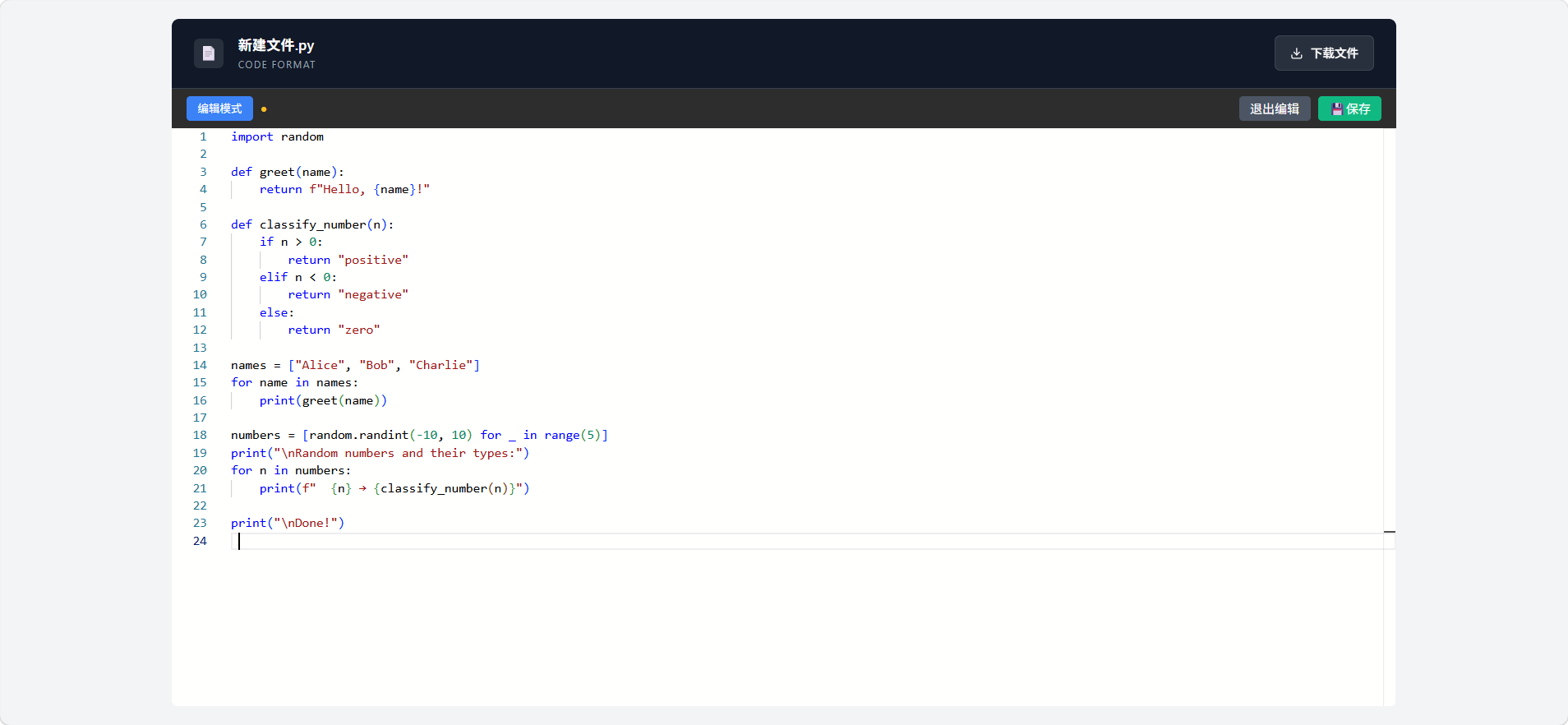Click the return "zero" line
Viewport: 1568px width, 725px height.
pyautogui.click(x=334, y=330)
